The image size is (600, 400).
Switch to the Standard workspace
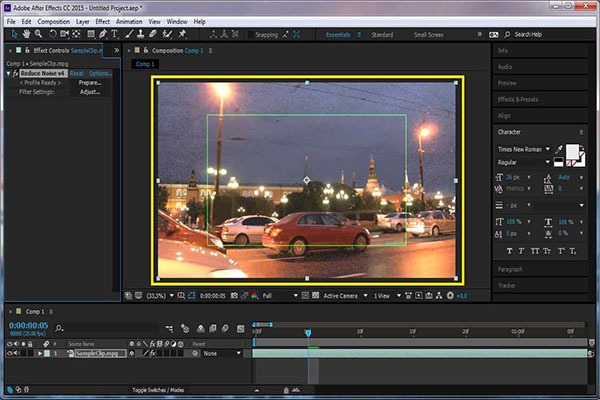pyautogui.click(x=382, y=35)
